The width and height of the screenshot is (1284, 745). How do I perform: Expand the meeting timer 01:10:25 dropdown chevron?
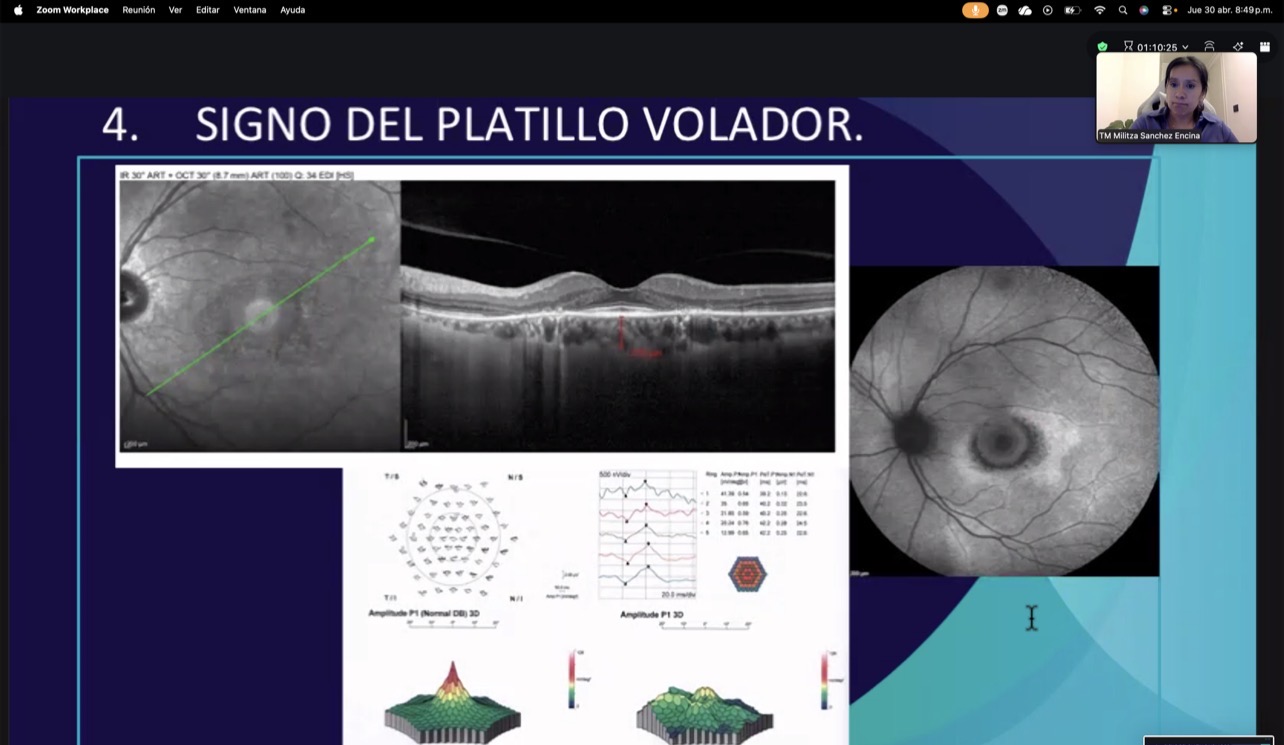pyautogui.click(x=1185, y=47)
